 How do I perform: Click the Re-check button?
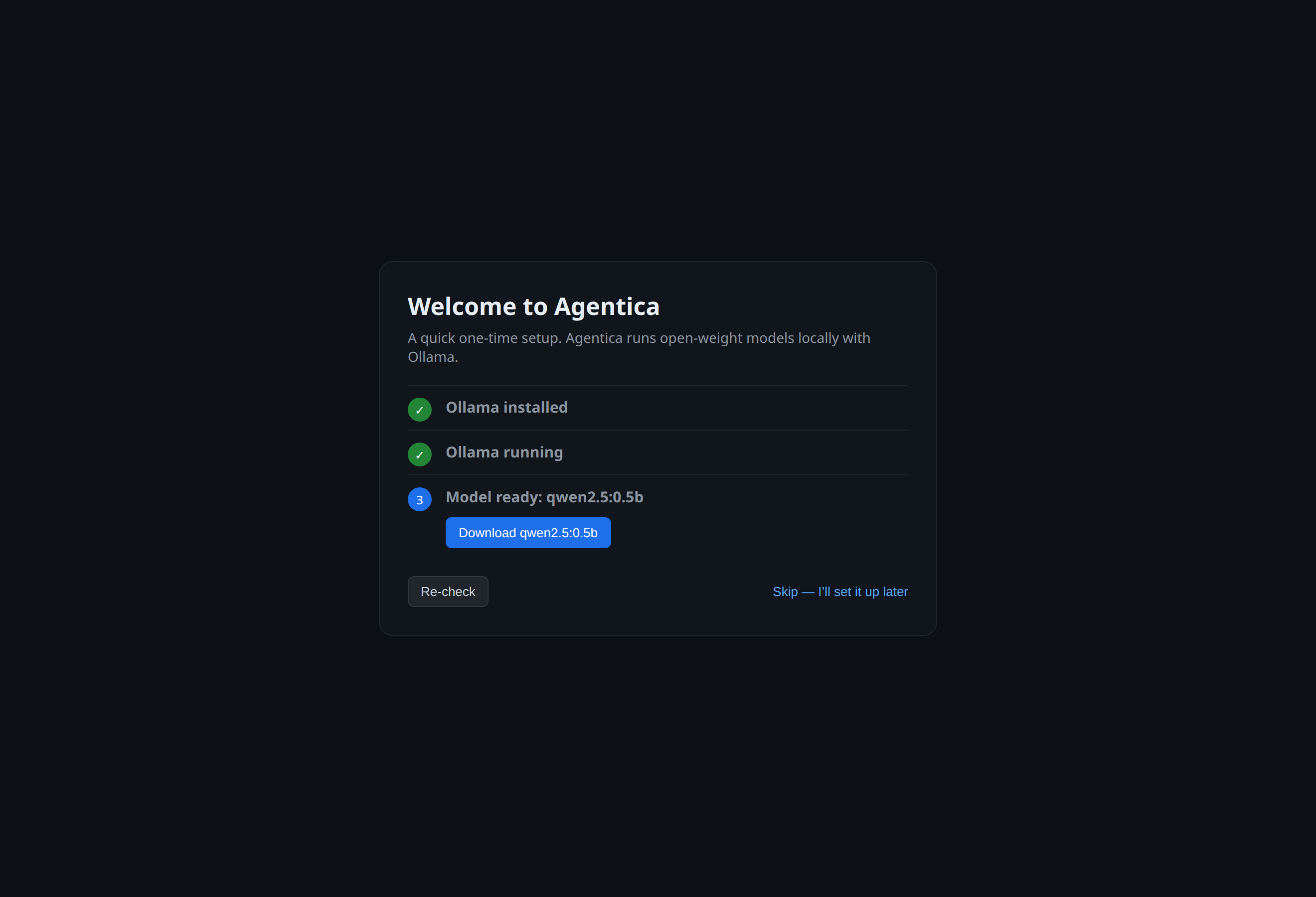(448, 592)
